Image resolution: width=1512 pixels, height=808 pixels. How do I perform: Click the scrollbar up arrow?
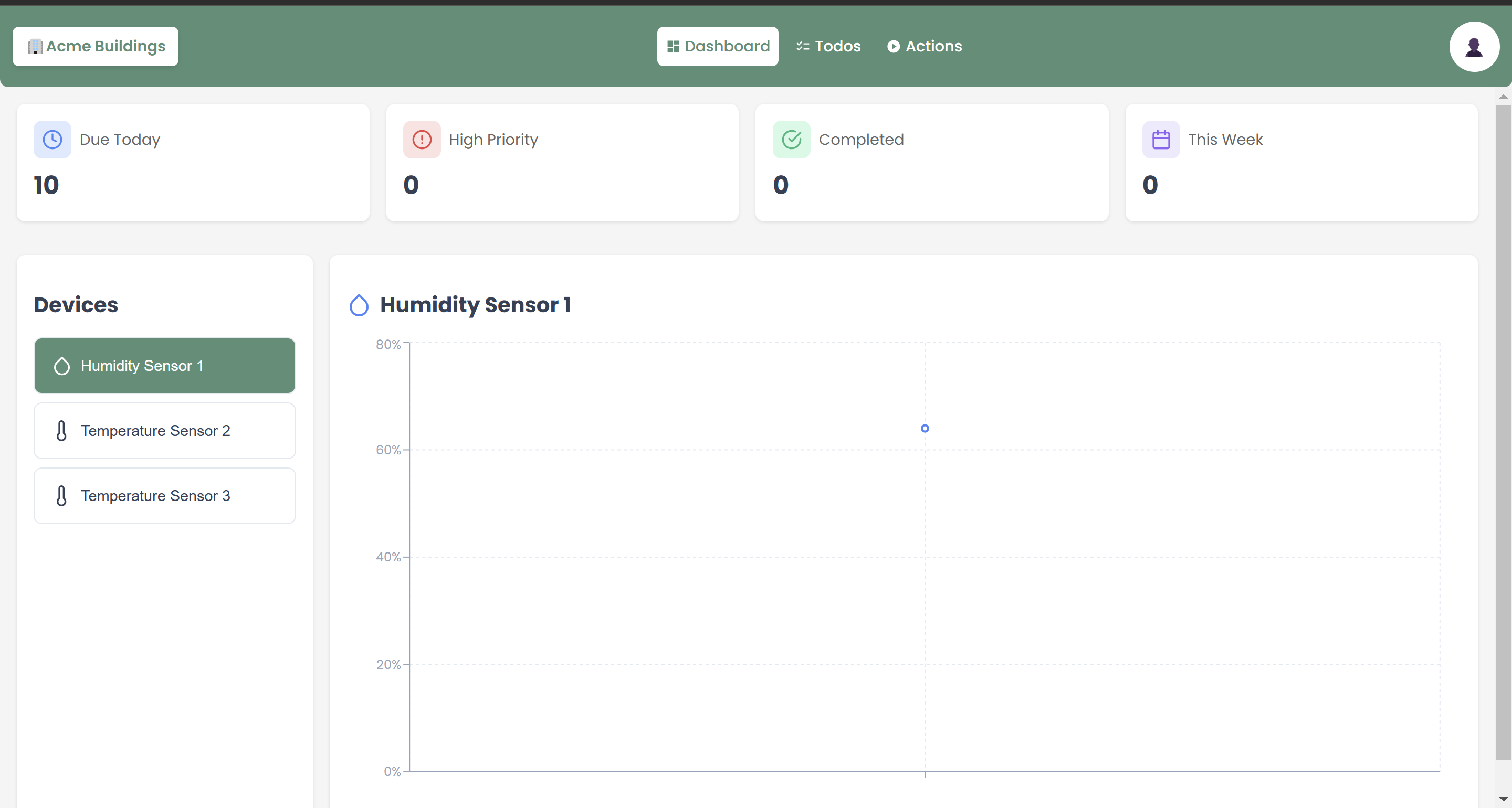click(1503, 97)
